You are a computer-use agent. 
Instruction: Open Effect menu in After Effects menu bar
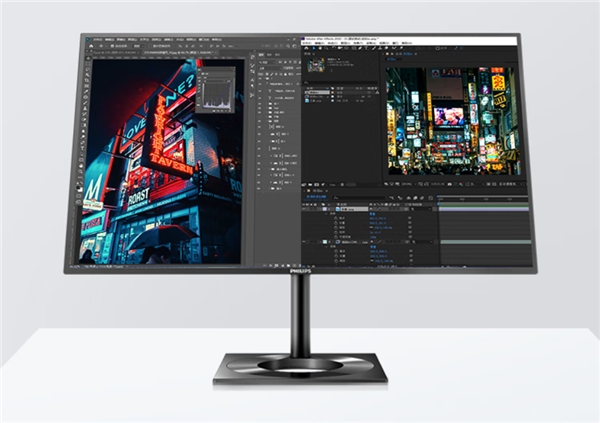pos(358,43)
